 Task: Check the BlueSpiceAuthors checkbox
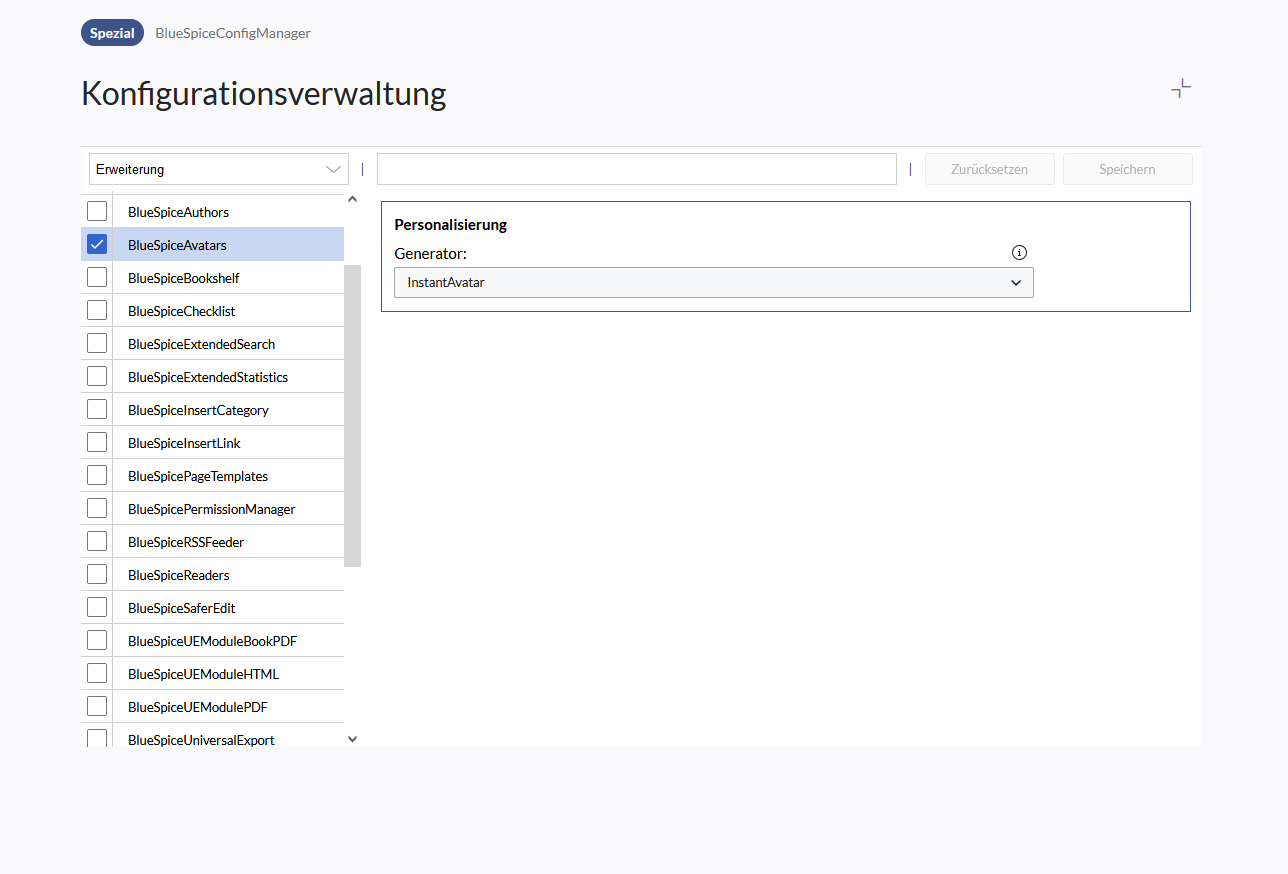pyautogui.click(x=97, y=211)
